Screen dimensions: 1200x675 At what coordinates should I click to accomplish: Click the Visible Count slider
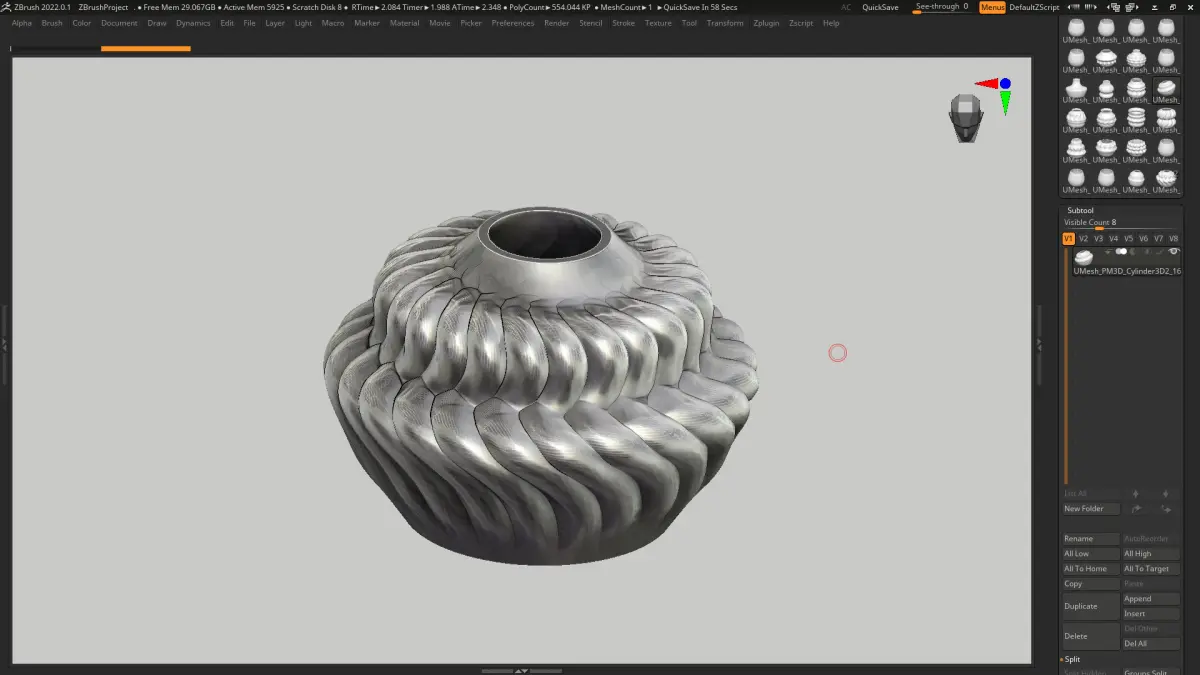1121,223
